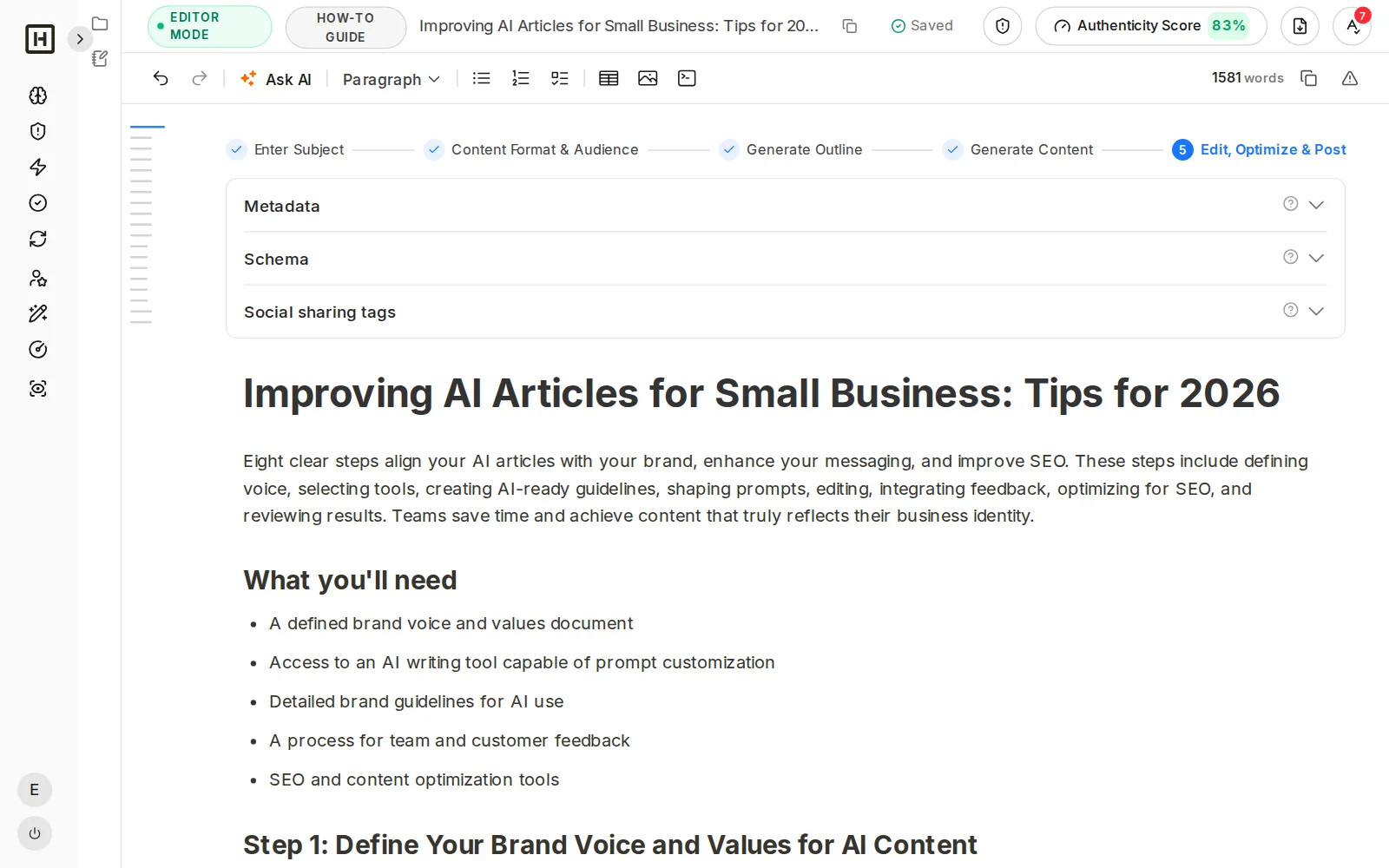
Task: Redo the last edit
Action: 200,78
